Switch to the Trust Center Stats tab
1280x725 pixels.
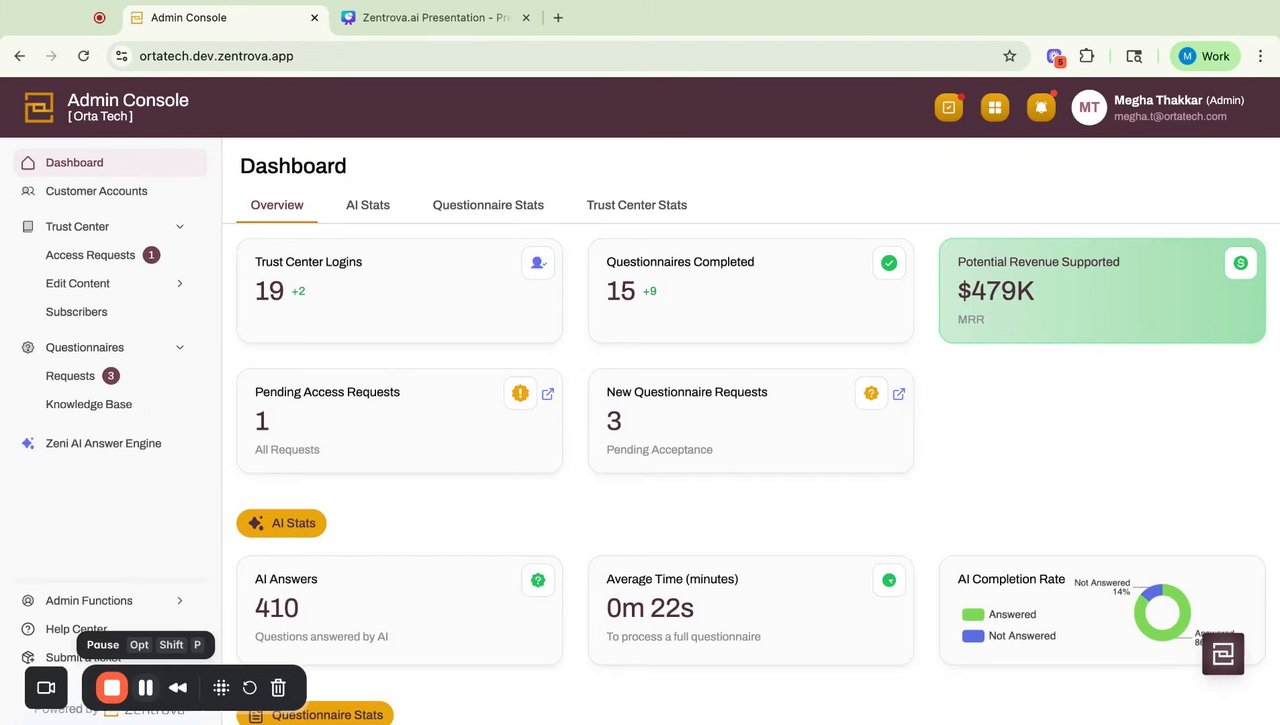pyautogui.click(x=637, y=205)
